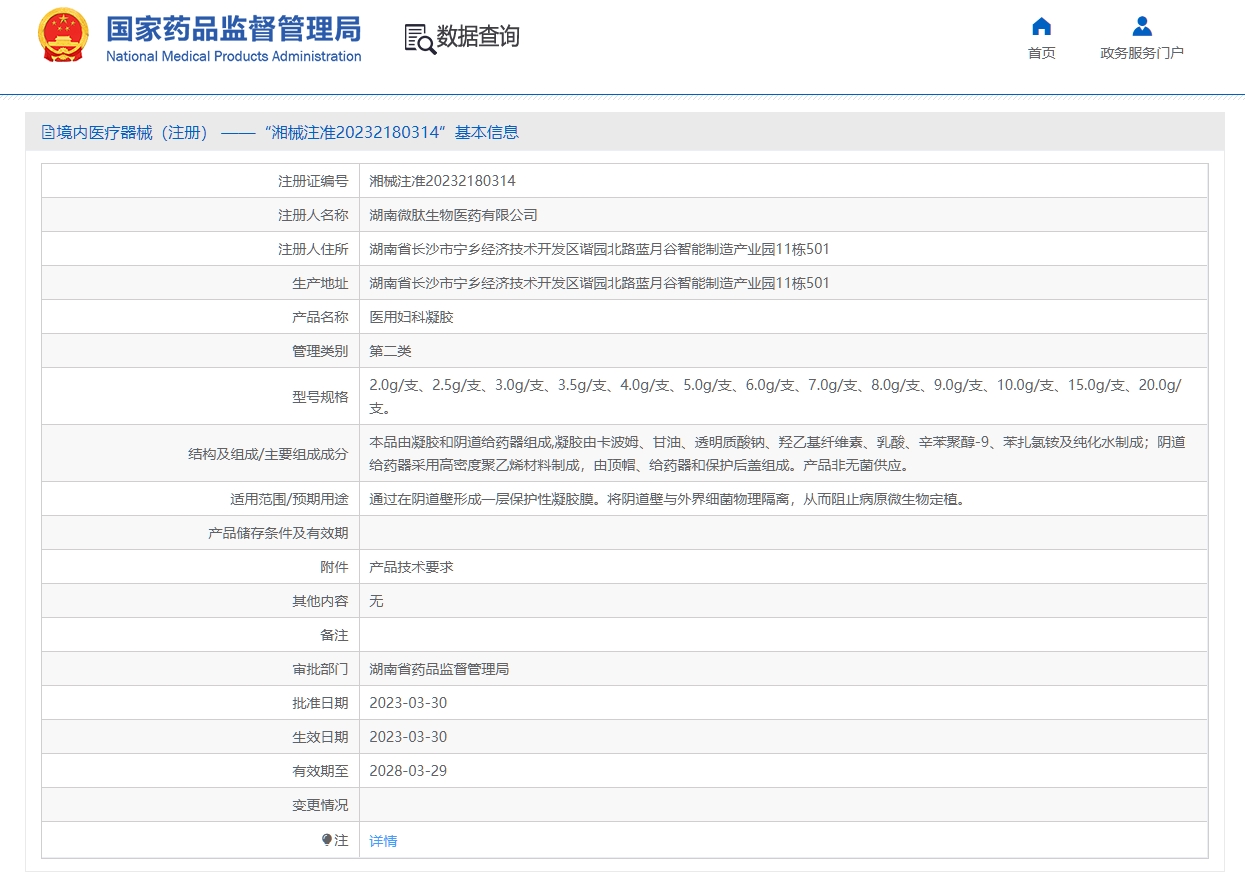This screenshot has height=886, width=1245.
Task: Click the document icon before 境内医疗器械
Action: pyautogui.click(x=48, y=132)
